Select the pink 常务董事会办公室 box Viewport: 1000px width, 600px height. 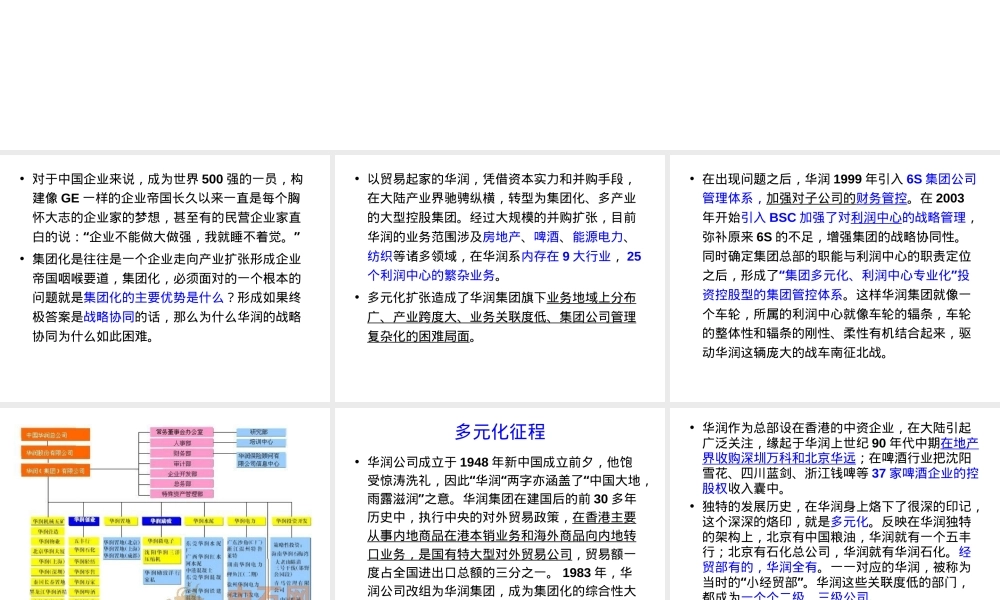(x=182, y=432)
